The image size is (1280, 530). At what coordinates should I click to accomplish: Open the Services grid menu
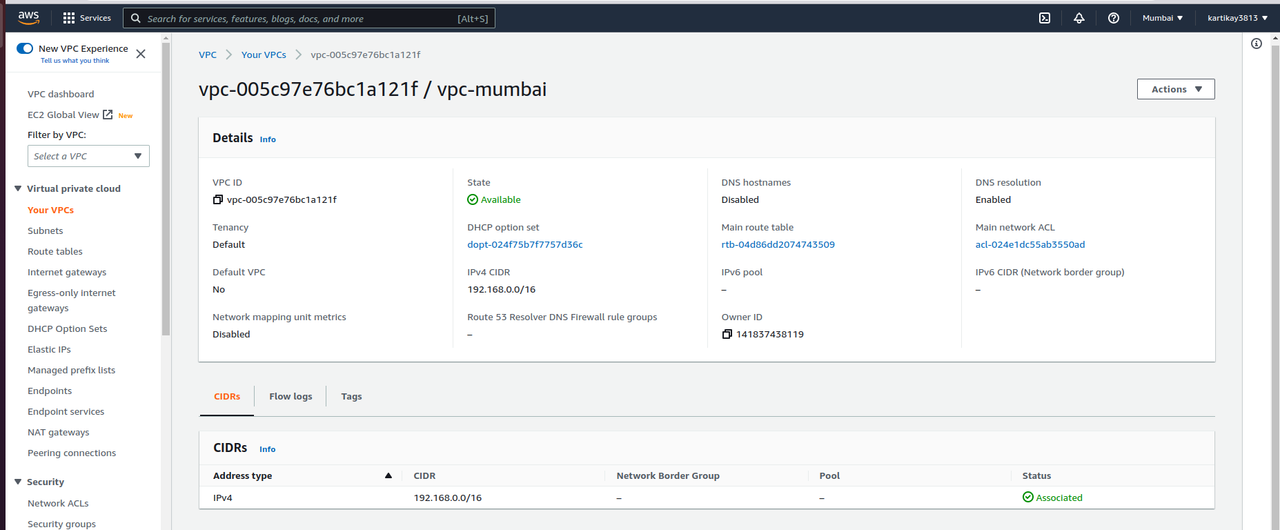click(87, 18)
